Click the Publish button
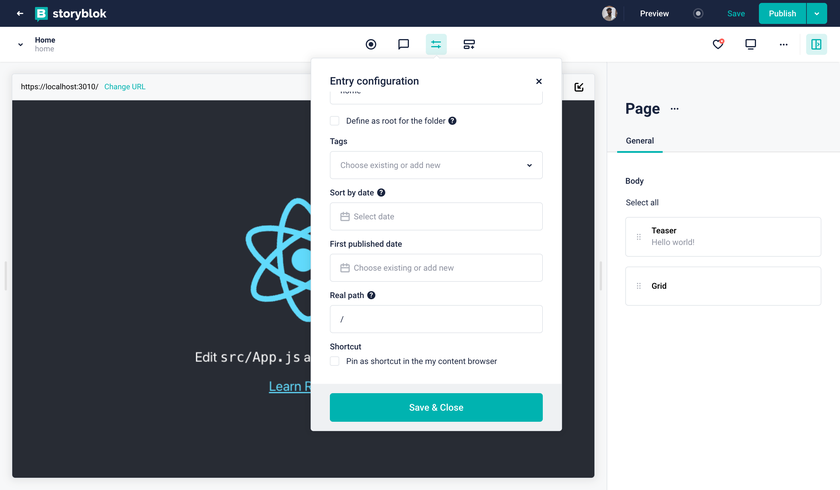This screenshot has height=490, width=840. coord(782,13)
